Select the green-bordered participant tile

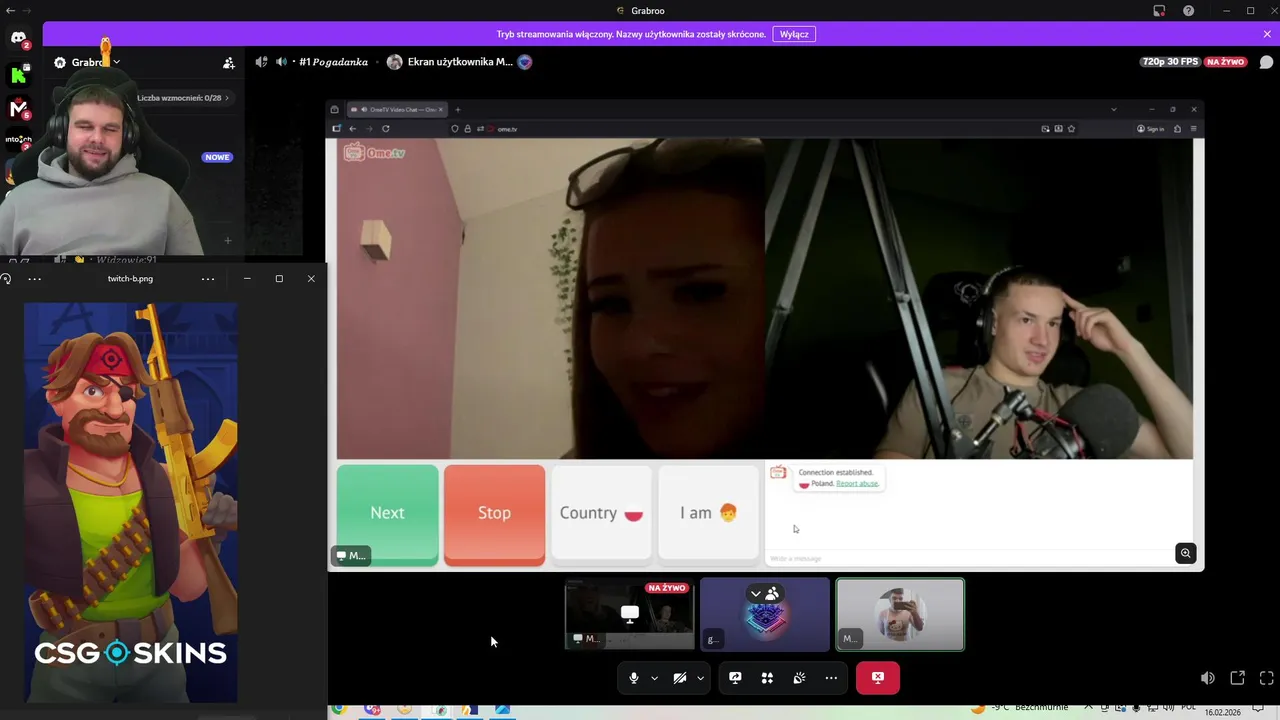(900, 614)
